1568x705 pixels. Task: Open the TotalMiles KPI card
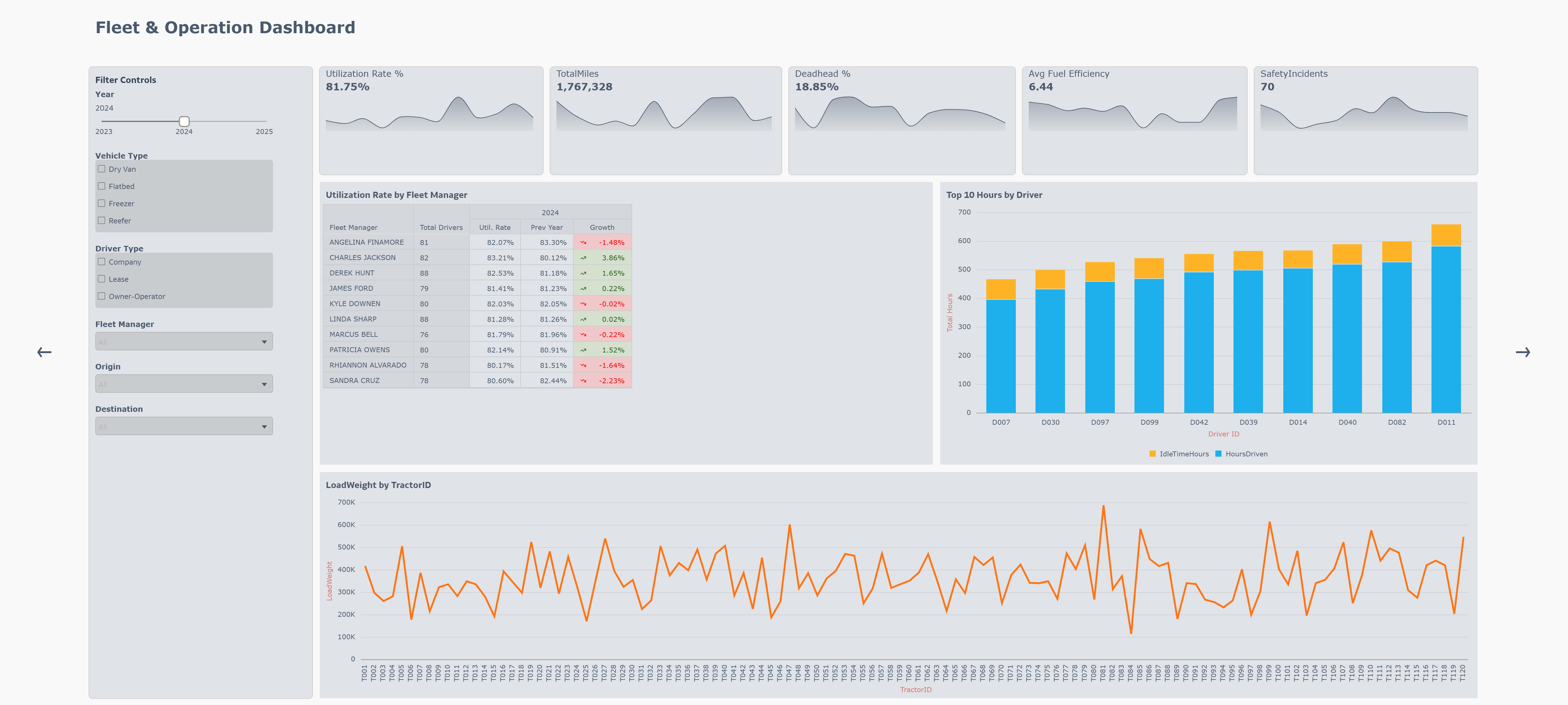point(665,120)
